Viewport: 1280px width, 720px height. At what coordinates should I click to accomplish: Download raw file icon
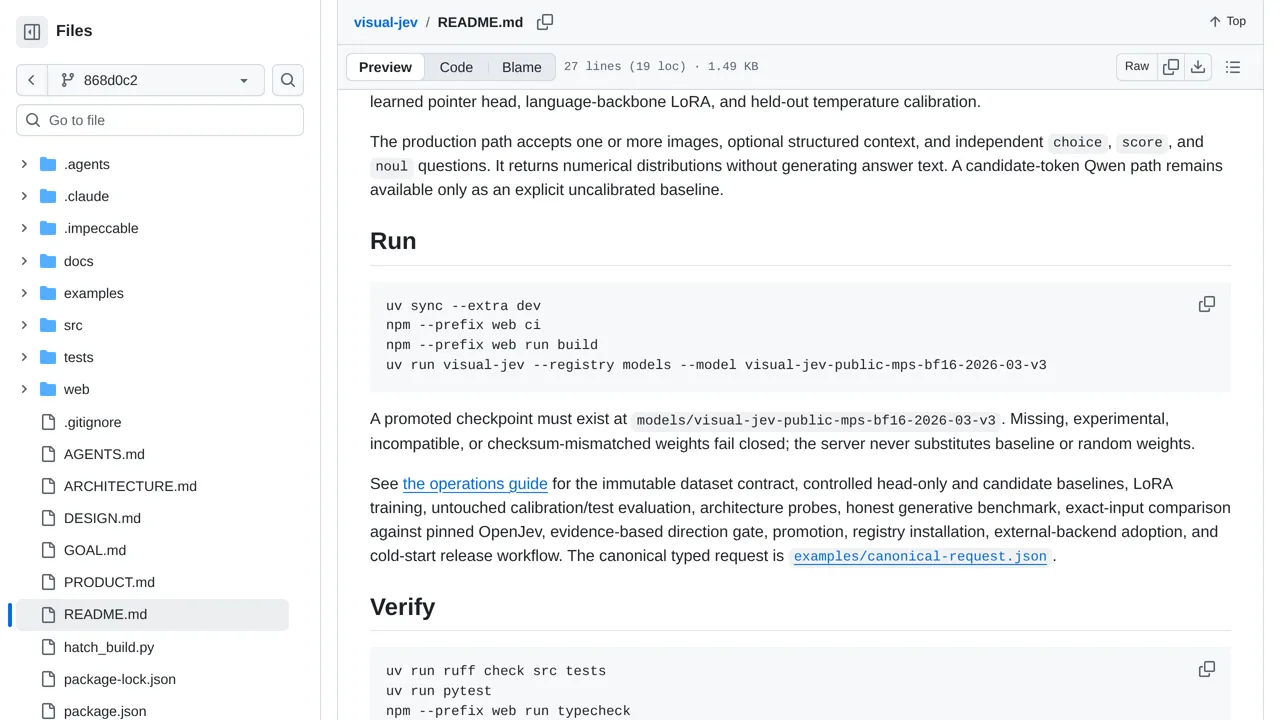[x=1198, y=67]
